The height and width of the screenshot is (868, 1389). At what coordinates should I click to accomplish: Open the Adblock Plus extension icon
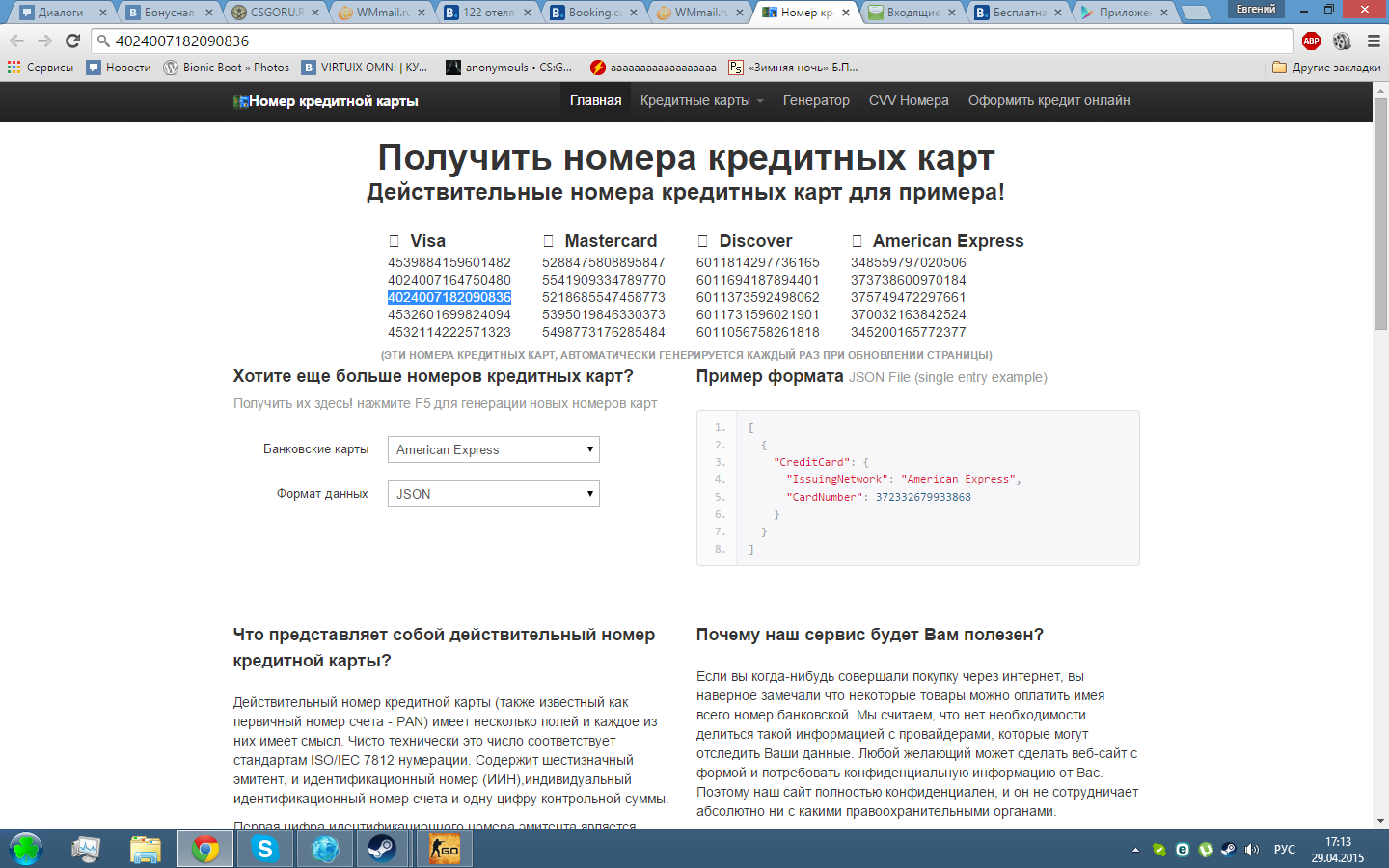[1311, 41]
